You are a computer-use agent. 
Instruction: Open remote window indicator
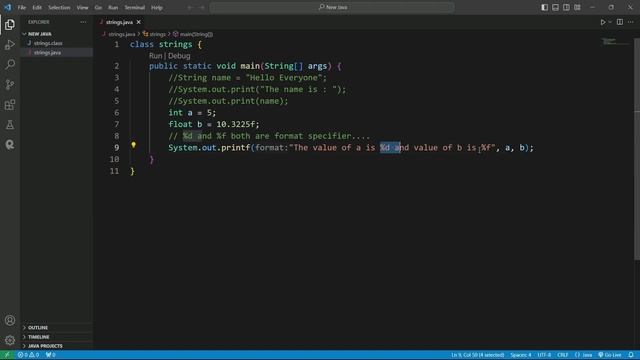tap(7, 355)
